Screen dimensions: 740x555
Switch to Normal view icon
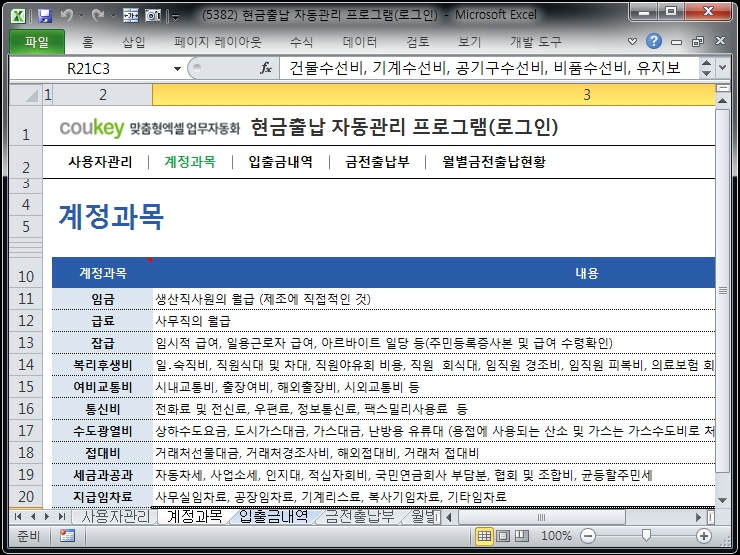(484, 536)
